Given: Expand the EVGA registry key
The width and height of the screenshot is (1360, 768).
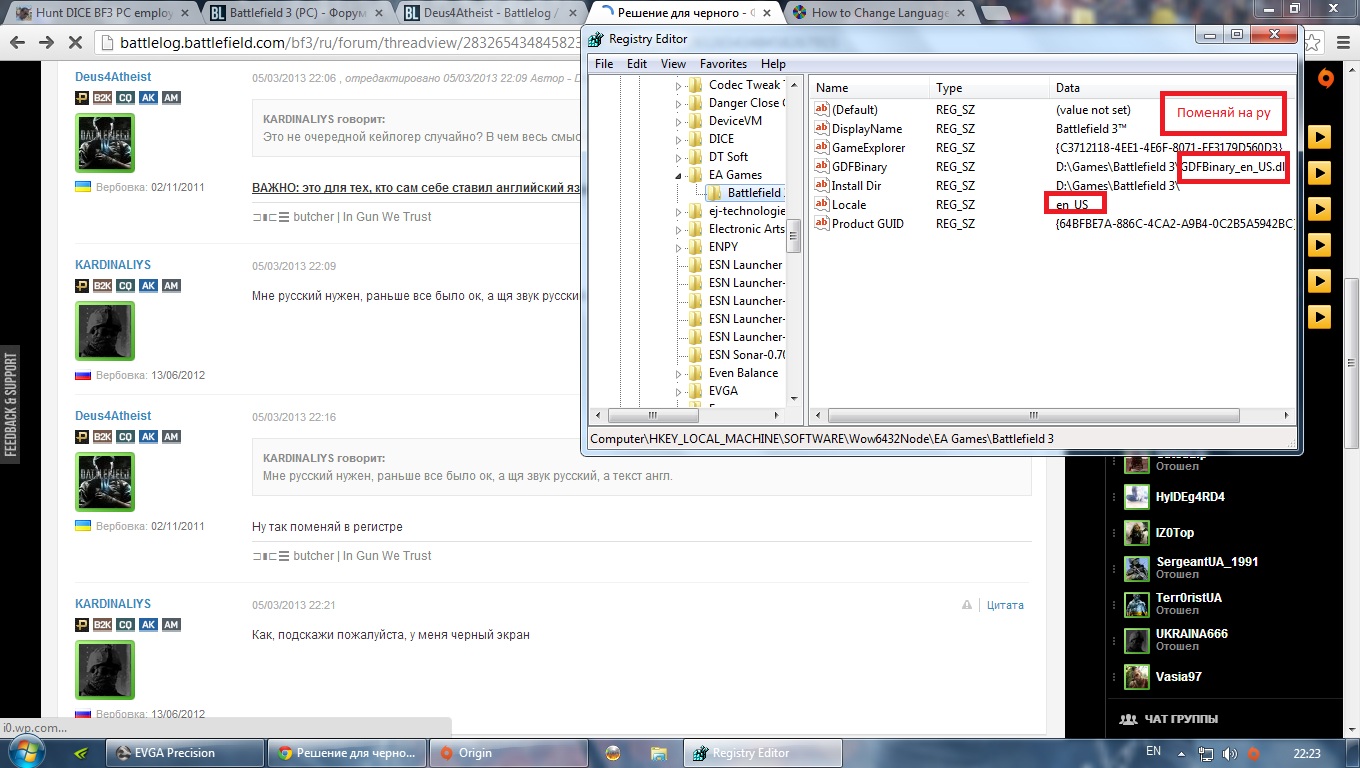Looking at the screenshot, I should (x=678, y=391).
